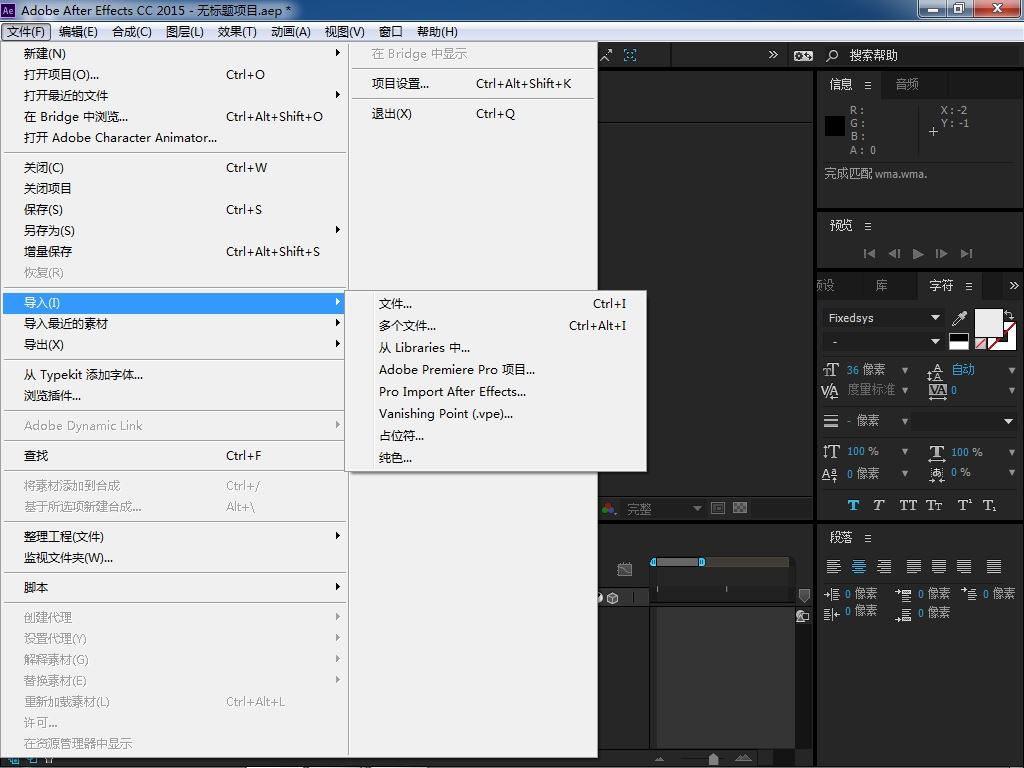Toggle subscript text style

989,505
